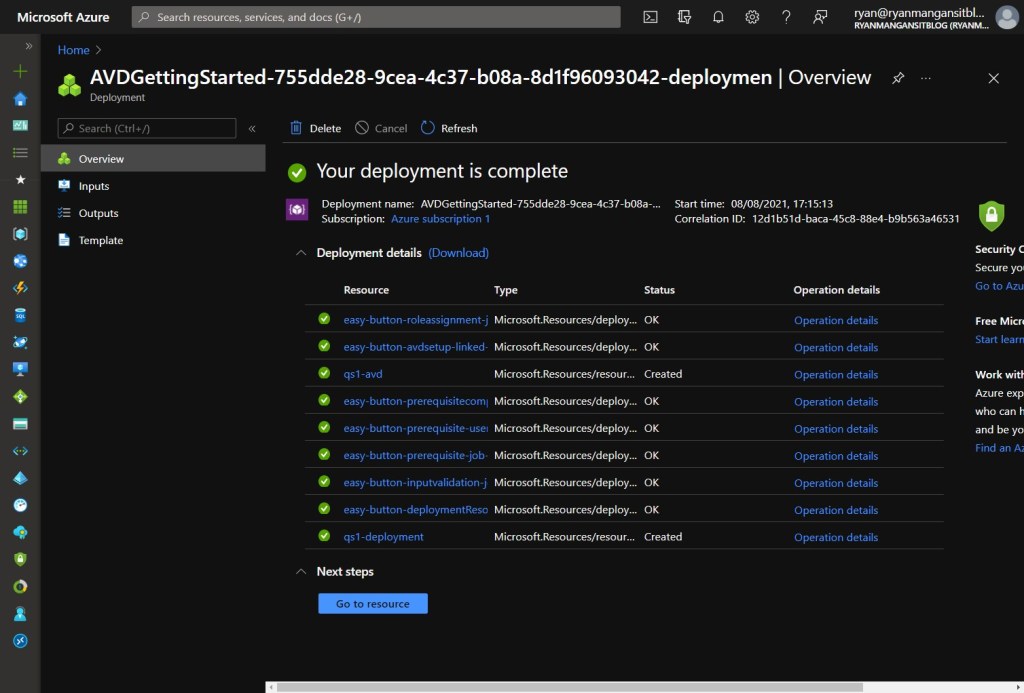The height and width of the screenshot is (693, 1024).
Task: Open the Function App lightning bolt icon
Action: (x=20, y=288)
